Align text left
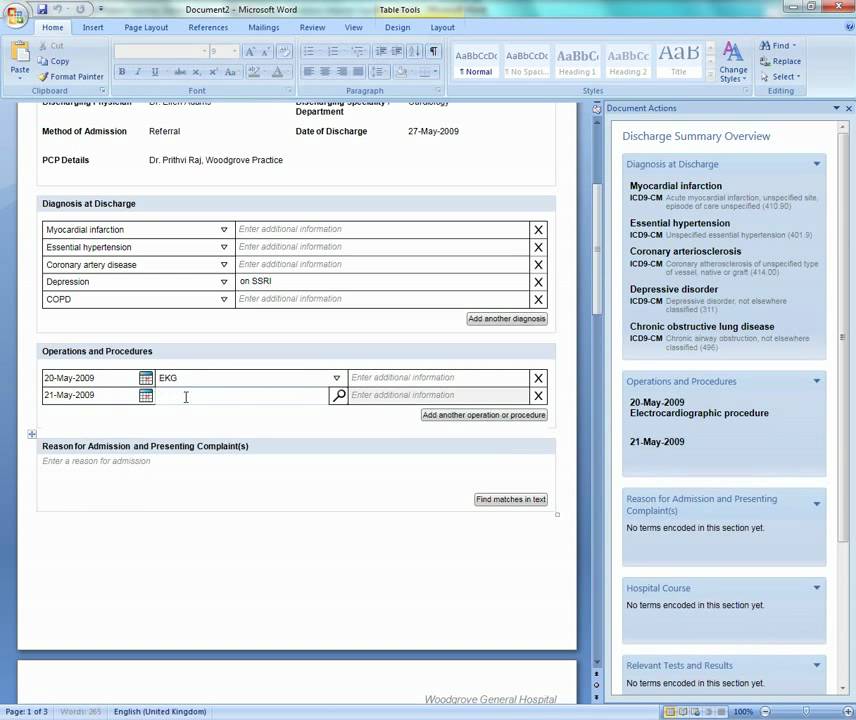 (x=309, y=72)
